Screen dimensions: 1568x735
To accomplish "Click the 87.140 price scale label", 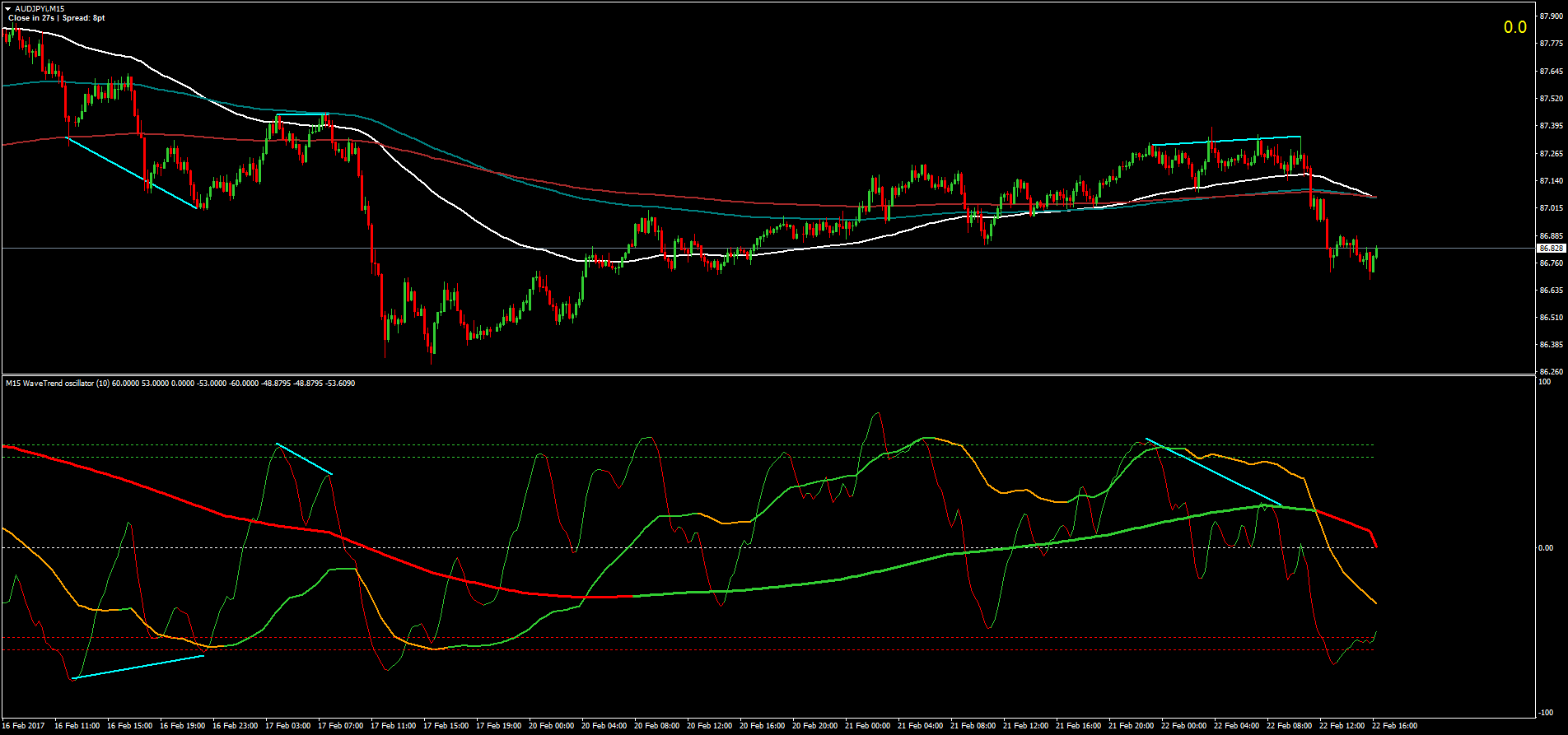I will coord(1551,181).
